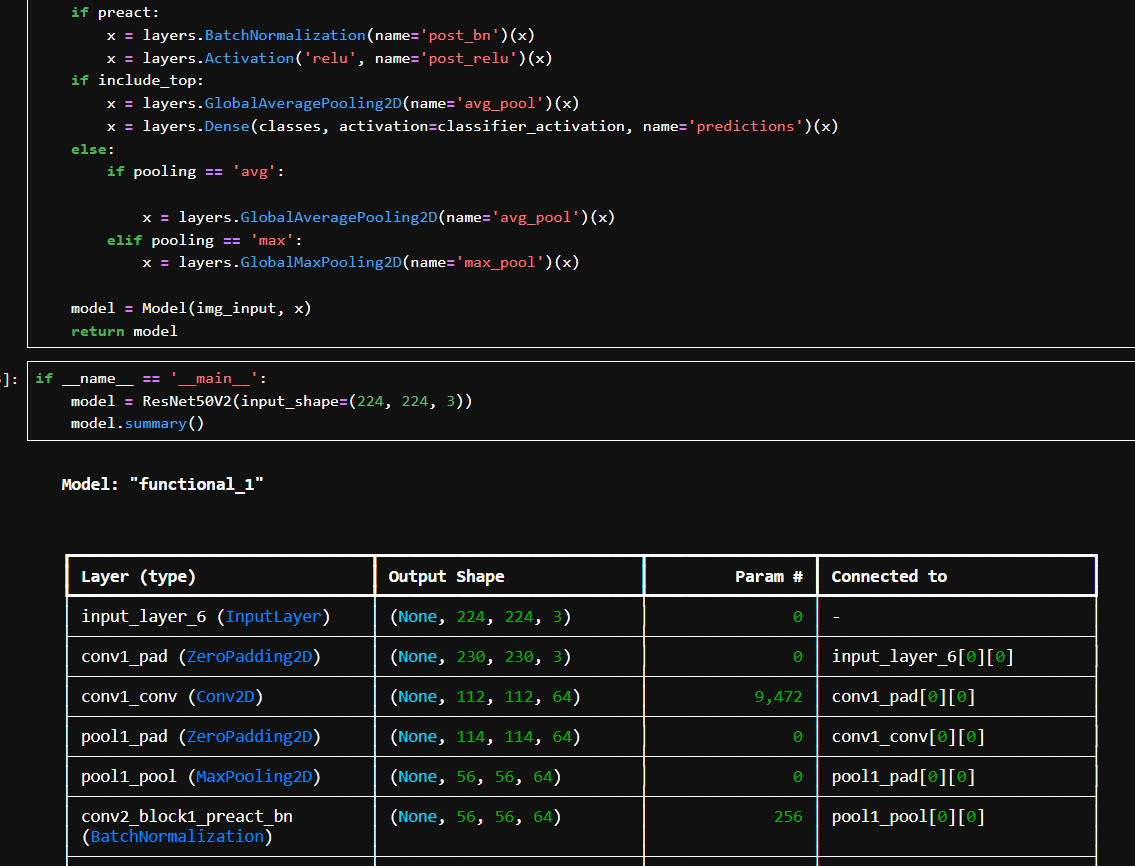This screenshot has height=866, width=1135.
Task: Click the 'Layer (type)' column header
Action: (221, 576)
